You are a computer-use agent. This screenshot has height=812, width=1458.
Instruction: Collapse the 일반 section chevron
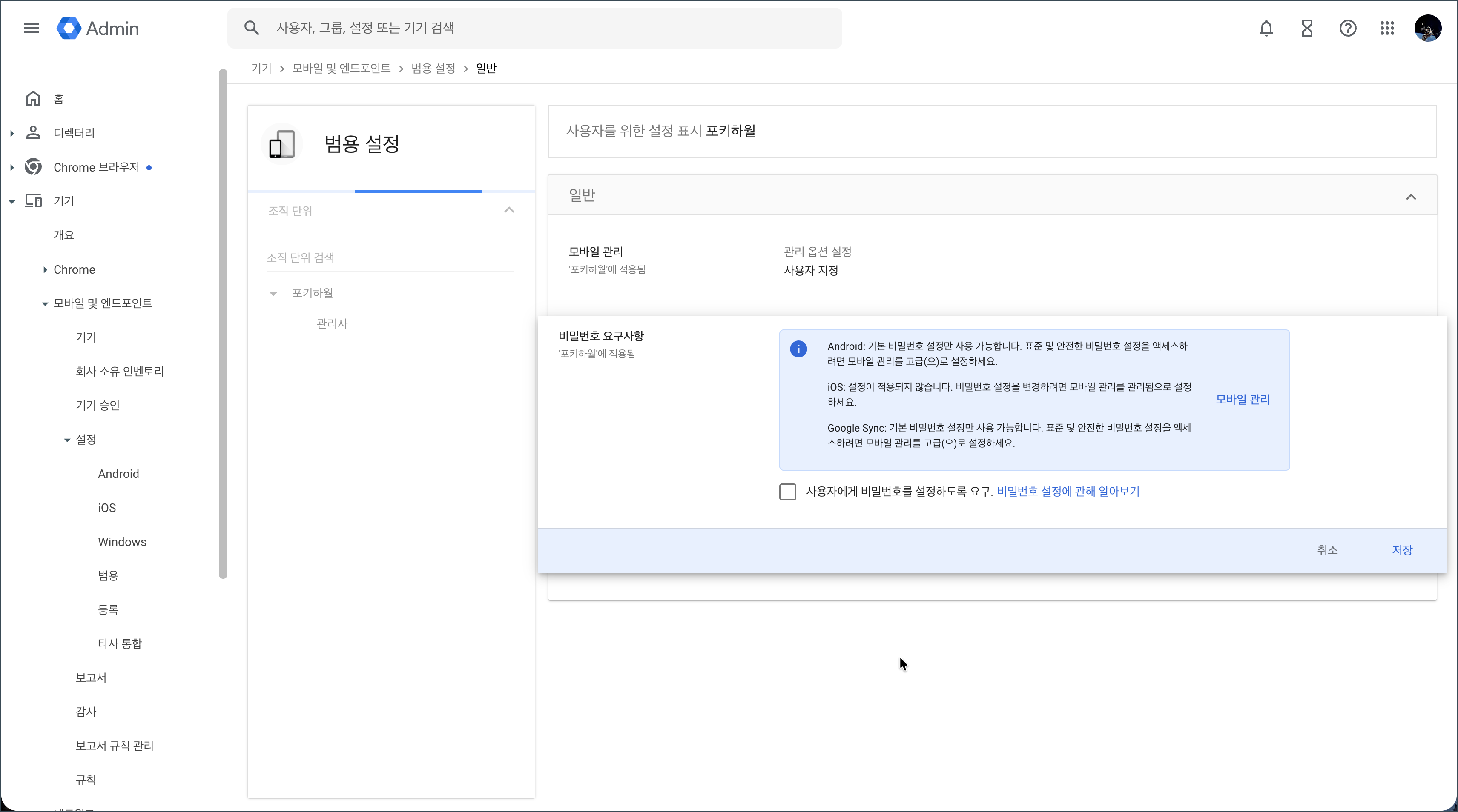(x=1411, y=197)
